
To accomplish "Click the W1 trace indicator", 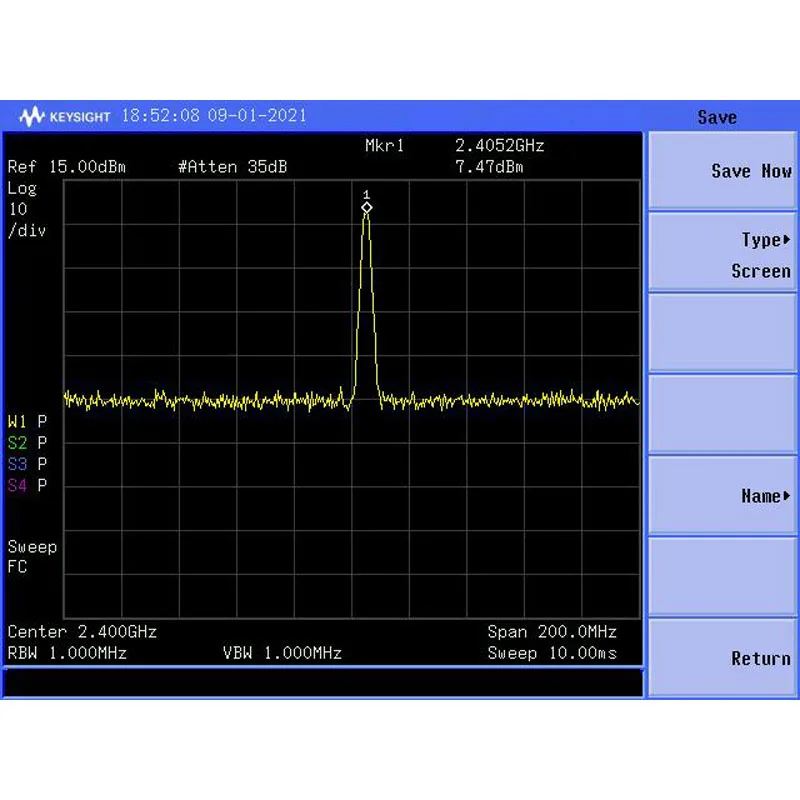I will [x=27, y=421].
